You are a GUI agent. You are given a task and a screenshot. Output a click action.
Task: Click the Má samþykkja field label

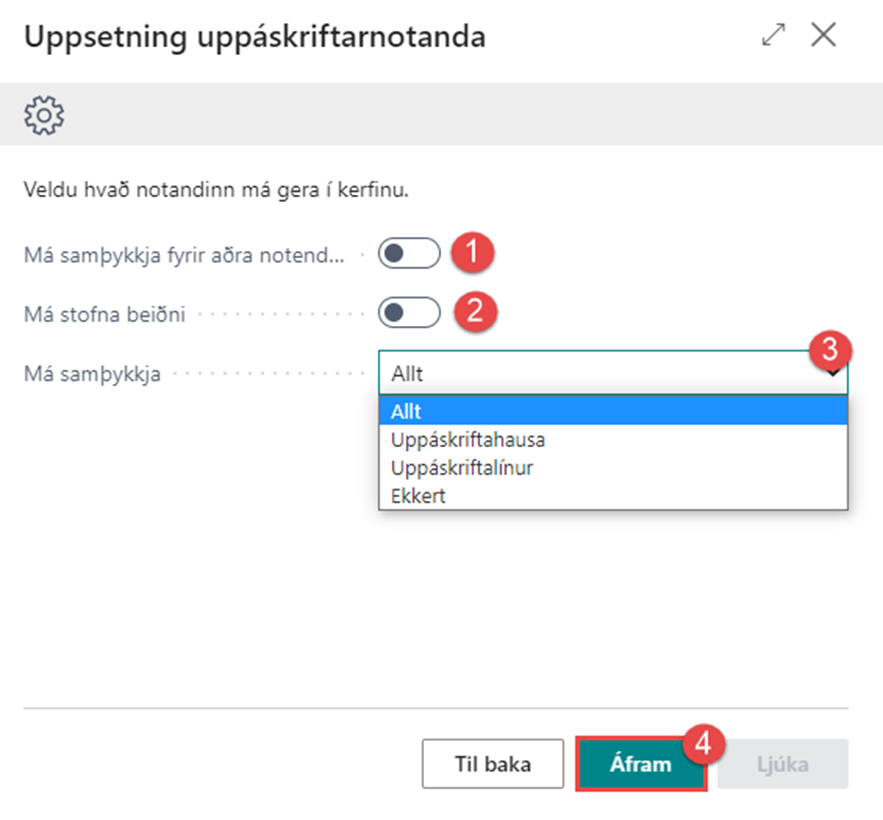click(92, 375)
